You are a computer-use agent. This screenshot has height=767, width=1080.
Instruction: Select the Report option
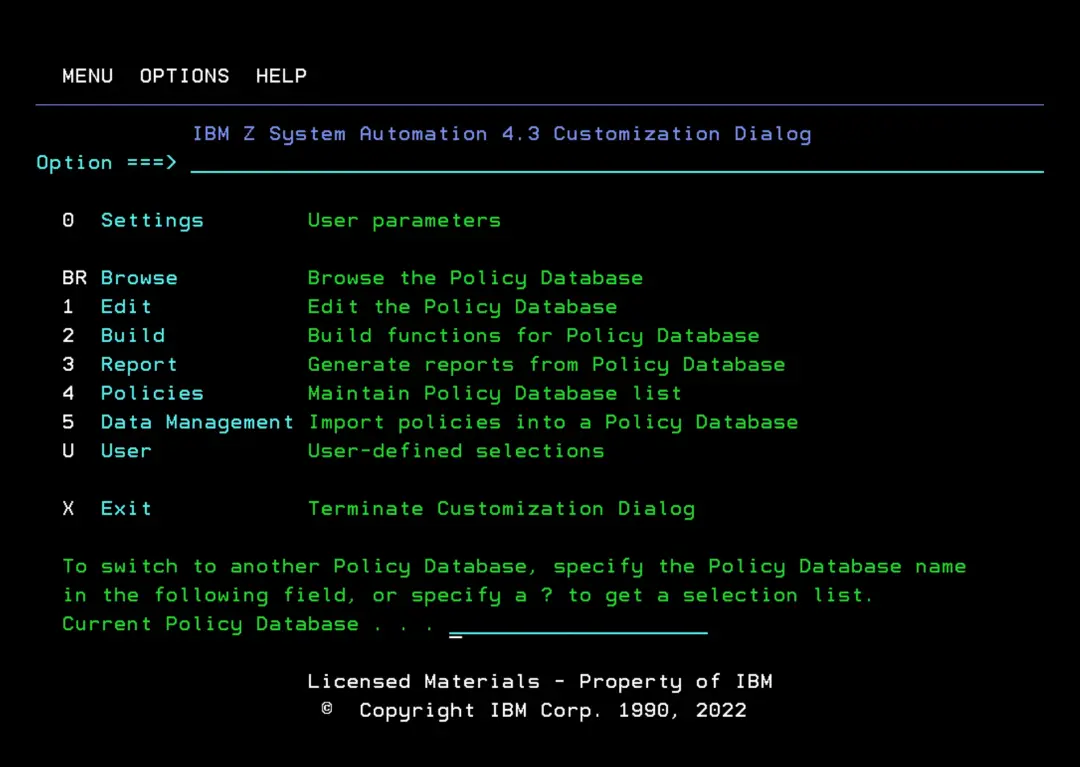(139, 365)
